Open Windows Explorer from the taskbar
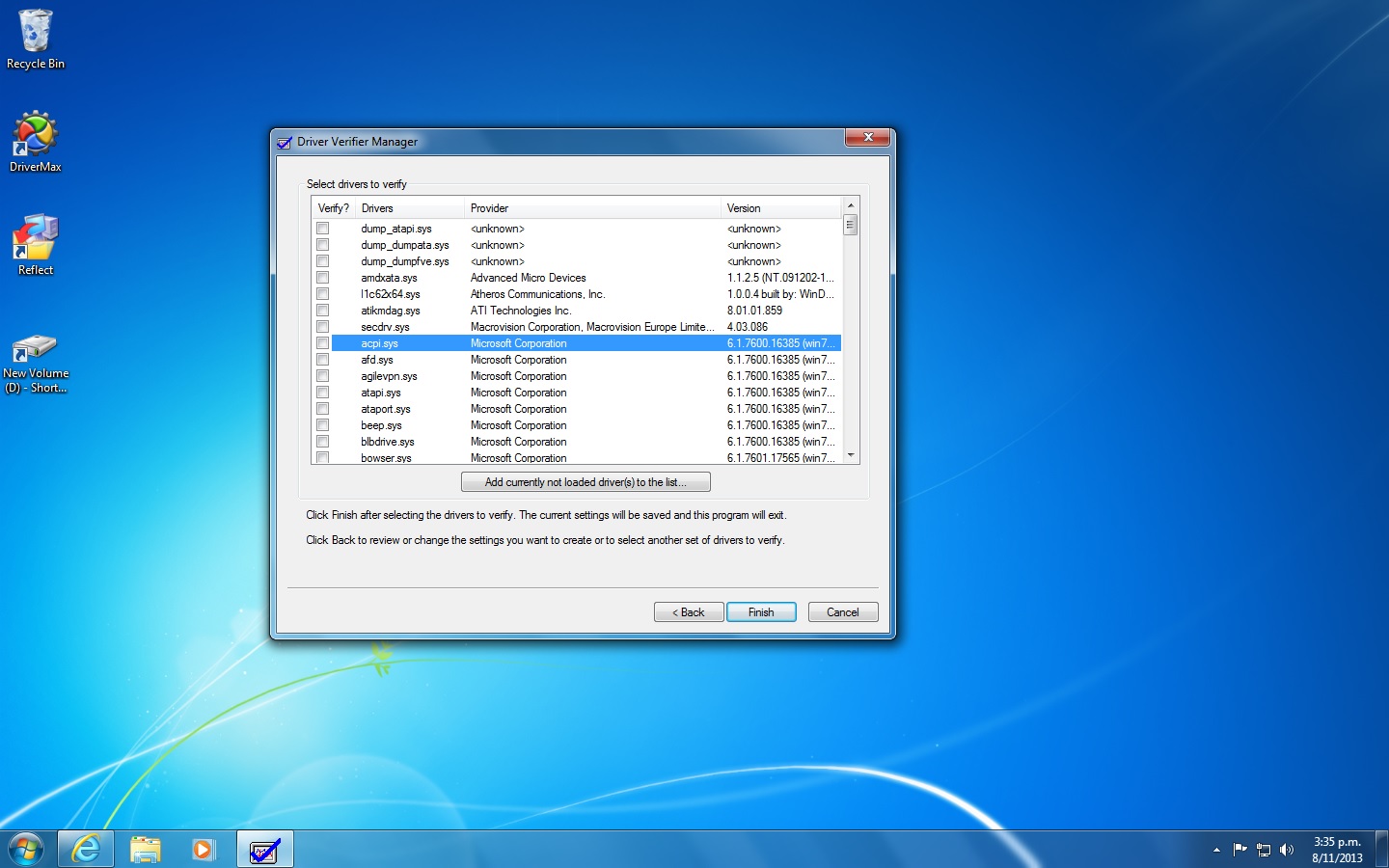1389x868 pixels. pyautogui.click(x=146, y=850)
